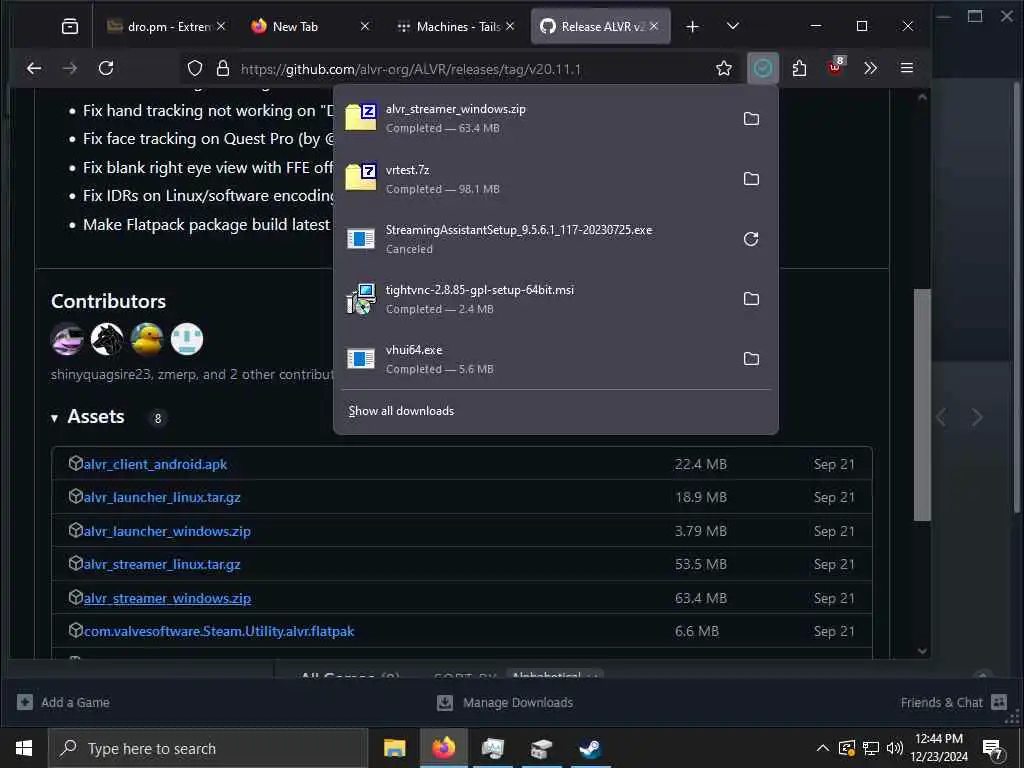Open the Extensions puzzle icon
Image resolution: width=1024 pixels, height=768 pixels.
pos(799,68)
